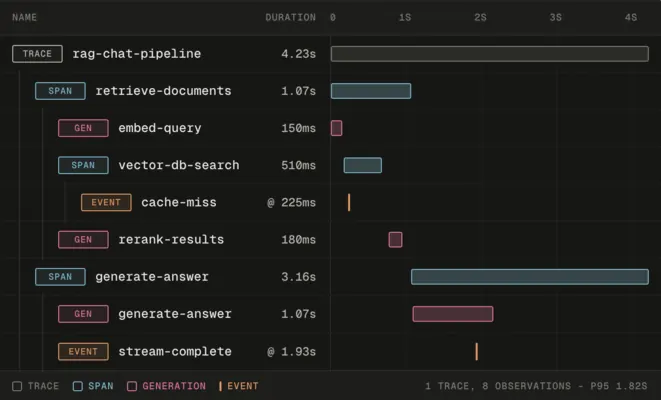Click the rerank-results timeline bar
Image resolution: width=661 pixels, height=400 pixels.
pyautogui.click(x=395, y=239)
